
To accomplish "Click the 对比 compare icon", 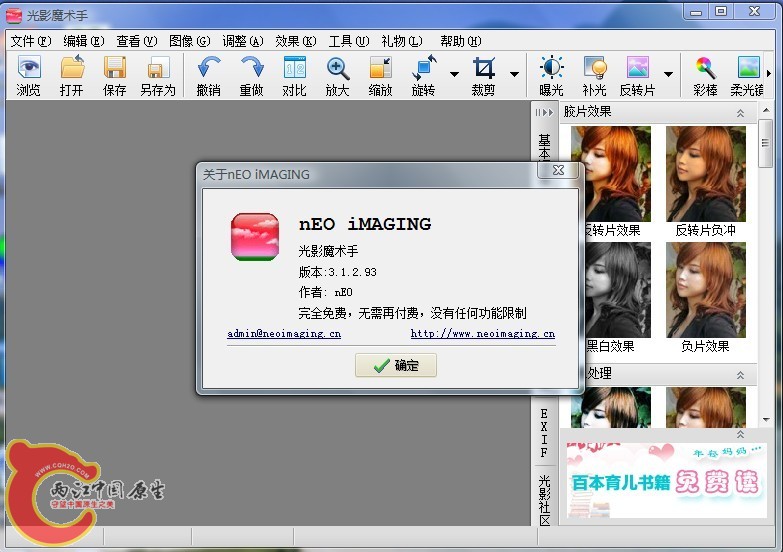I will tap(295, 67).
